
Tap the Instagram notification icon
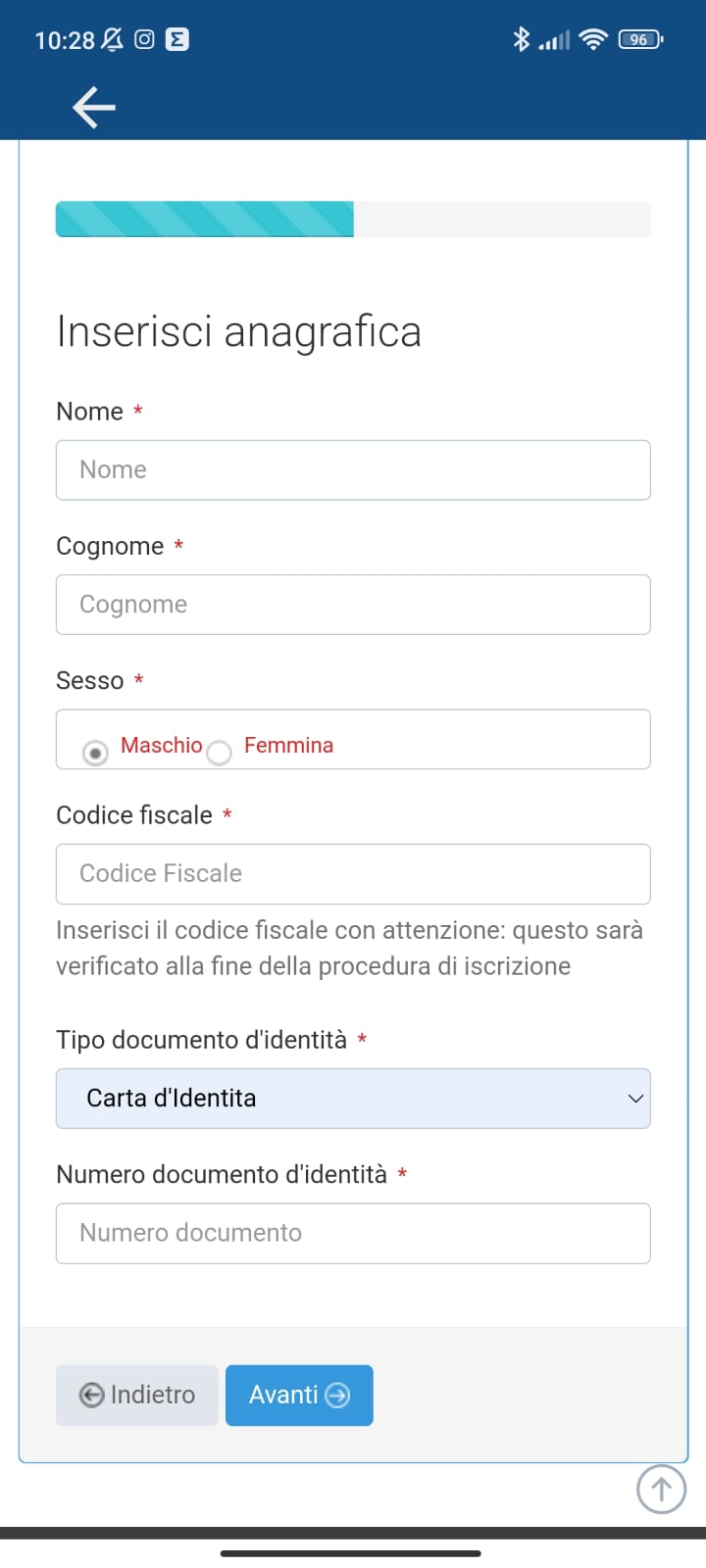[x=144, y=39]
